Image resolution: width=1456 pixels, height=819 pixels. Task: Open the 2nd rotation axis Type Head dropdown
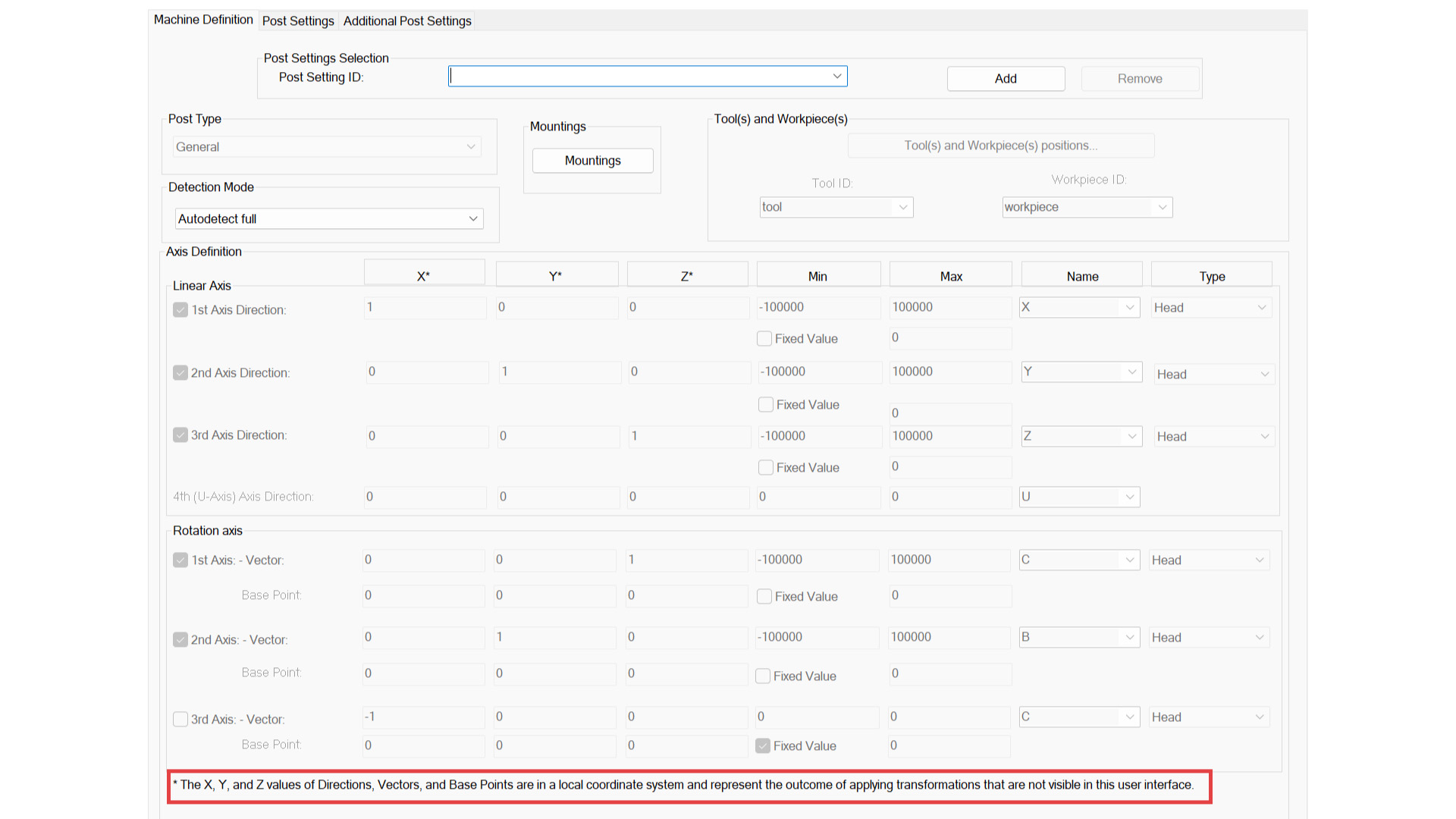1209,637
